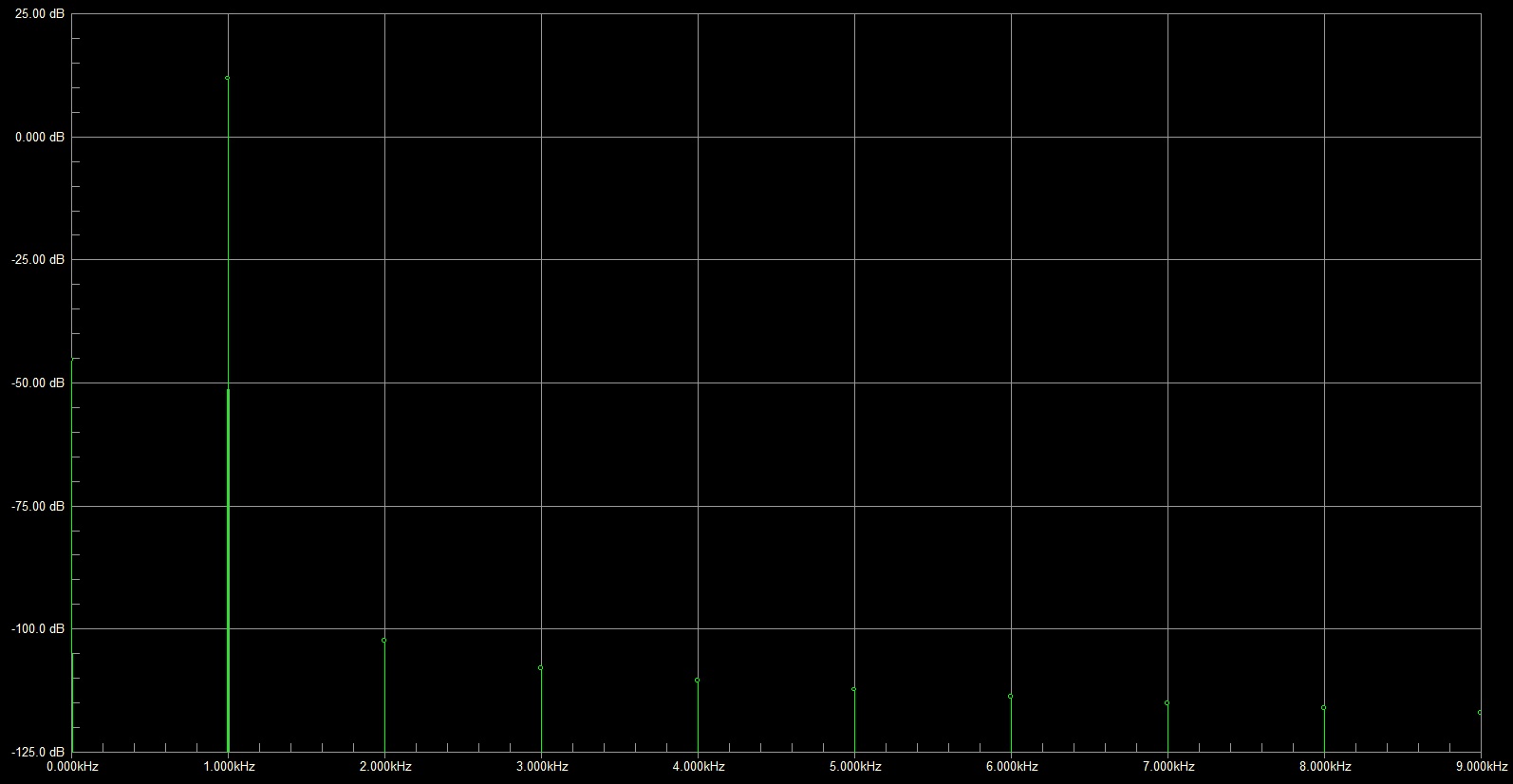Click the 25.00 dB y-axis label

tap(41, 14)
